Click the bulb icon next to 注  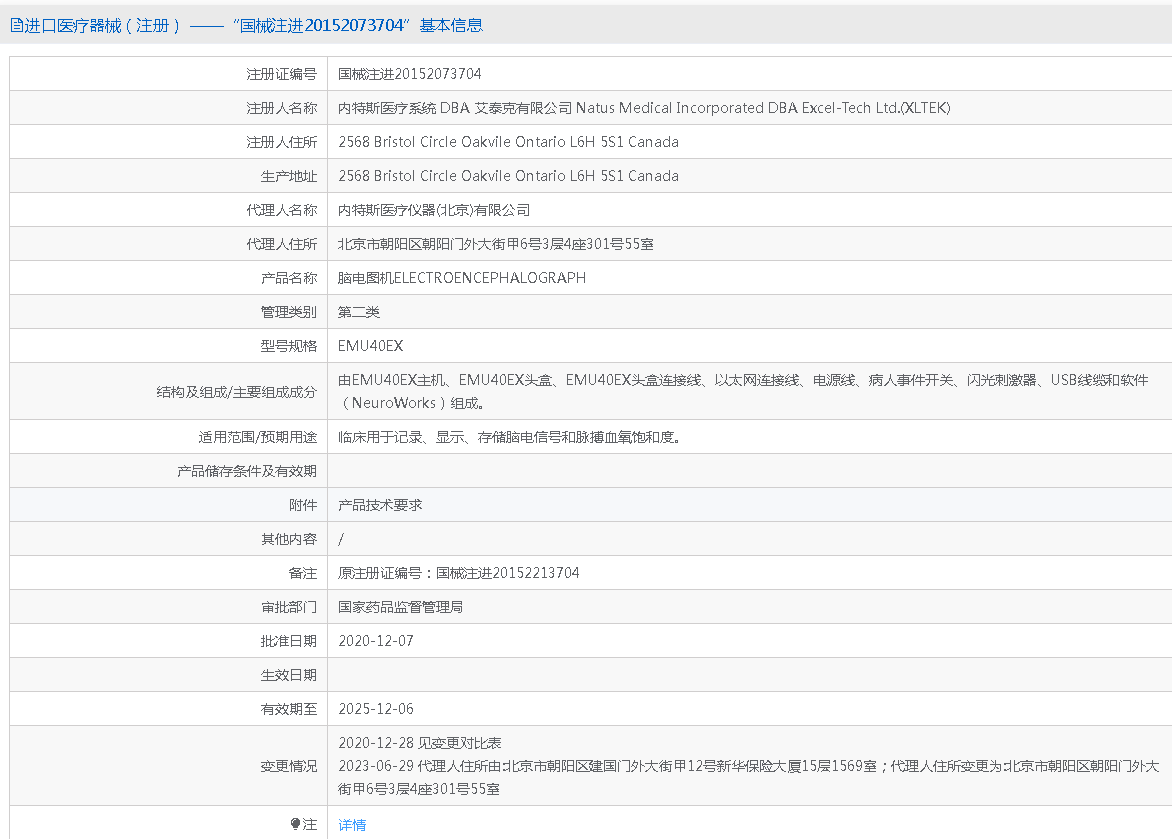click(x=295, y=825)
